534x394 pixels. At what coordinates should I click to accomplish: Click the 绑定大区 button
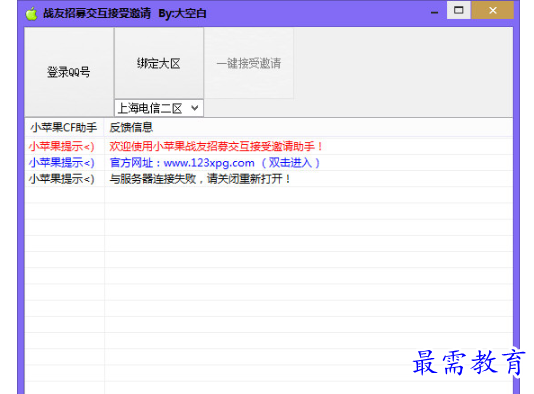159,63
